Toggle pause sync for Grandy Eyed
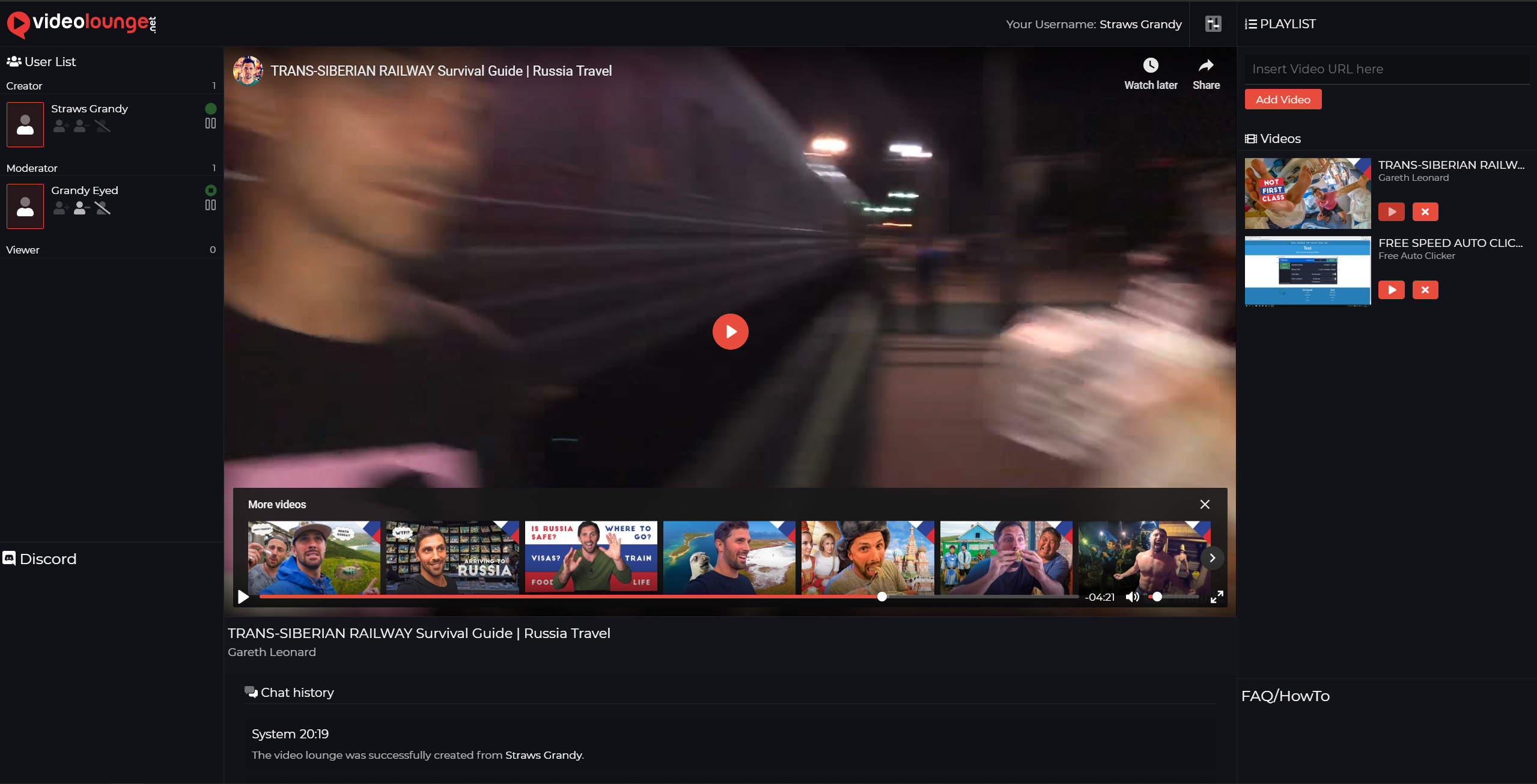The width and height of the screenshot is (1537, 784). tap(211, 205)
